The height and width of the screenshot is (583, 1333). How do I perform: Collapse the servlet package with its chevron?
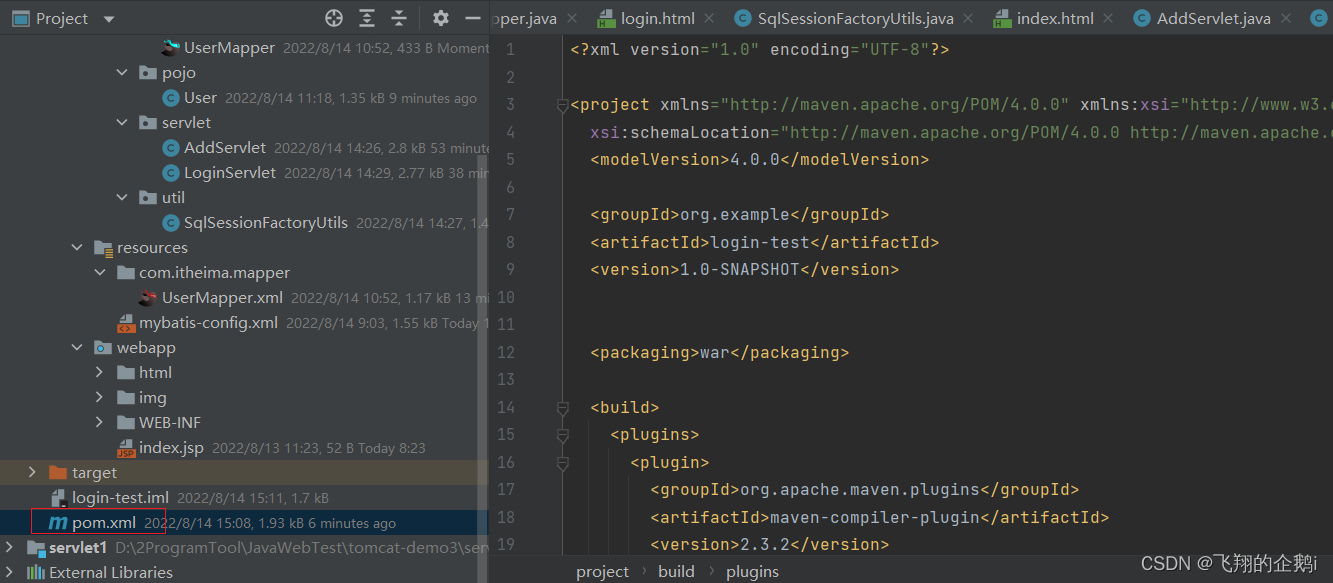pyautogui.click(x=122, y=122)
